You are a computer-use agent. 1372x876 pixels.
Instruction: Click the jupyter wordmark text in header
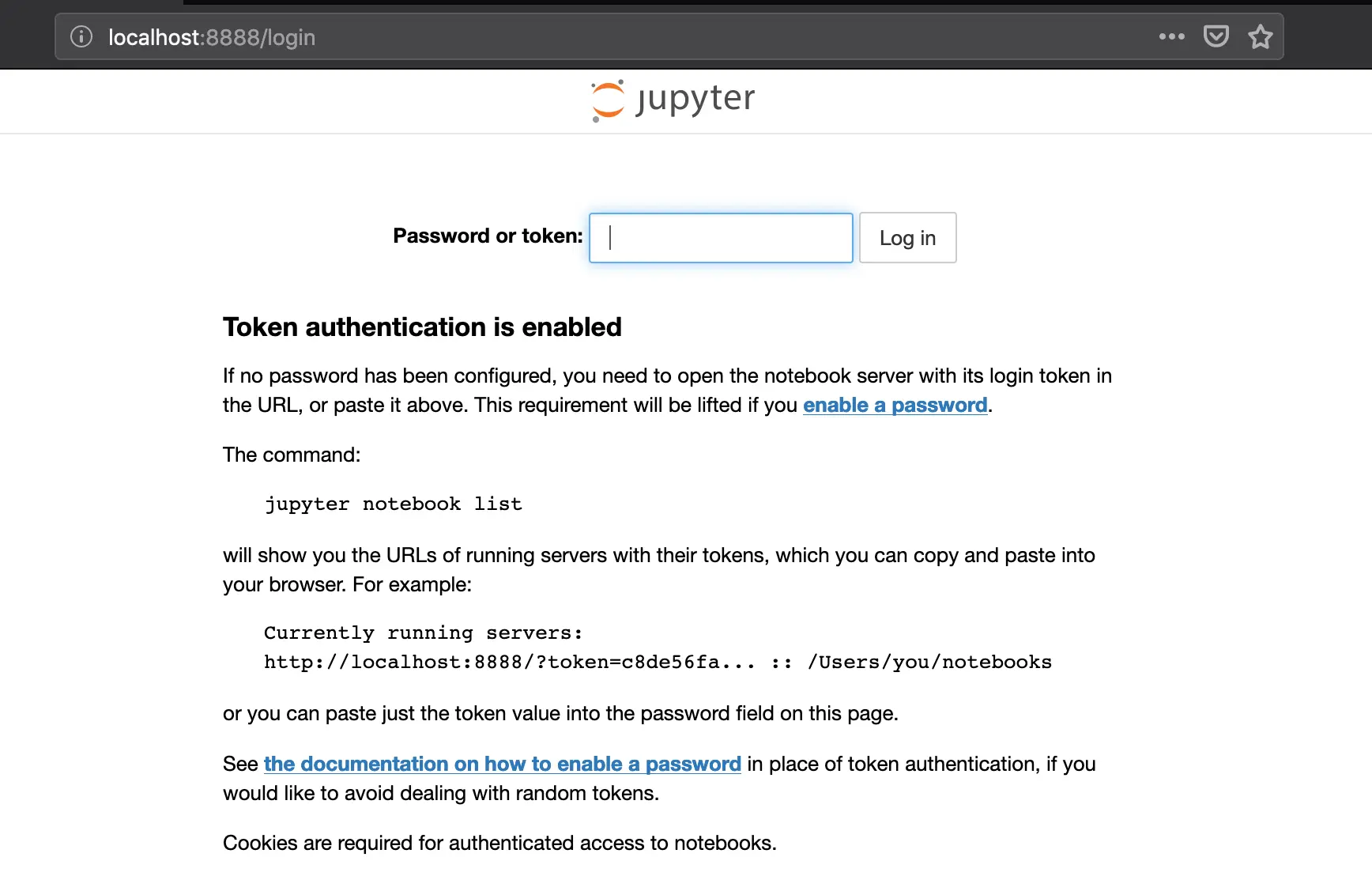(695, 99)
